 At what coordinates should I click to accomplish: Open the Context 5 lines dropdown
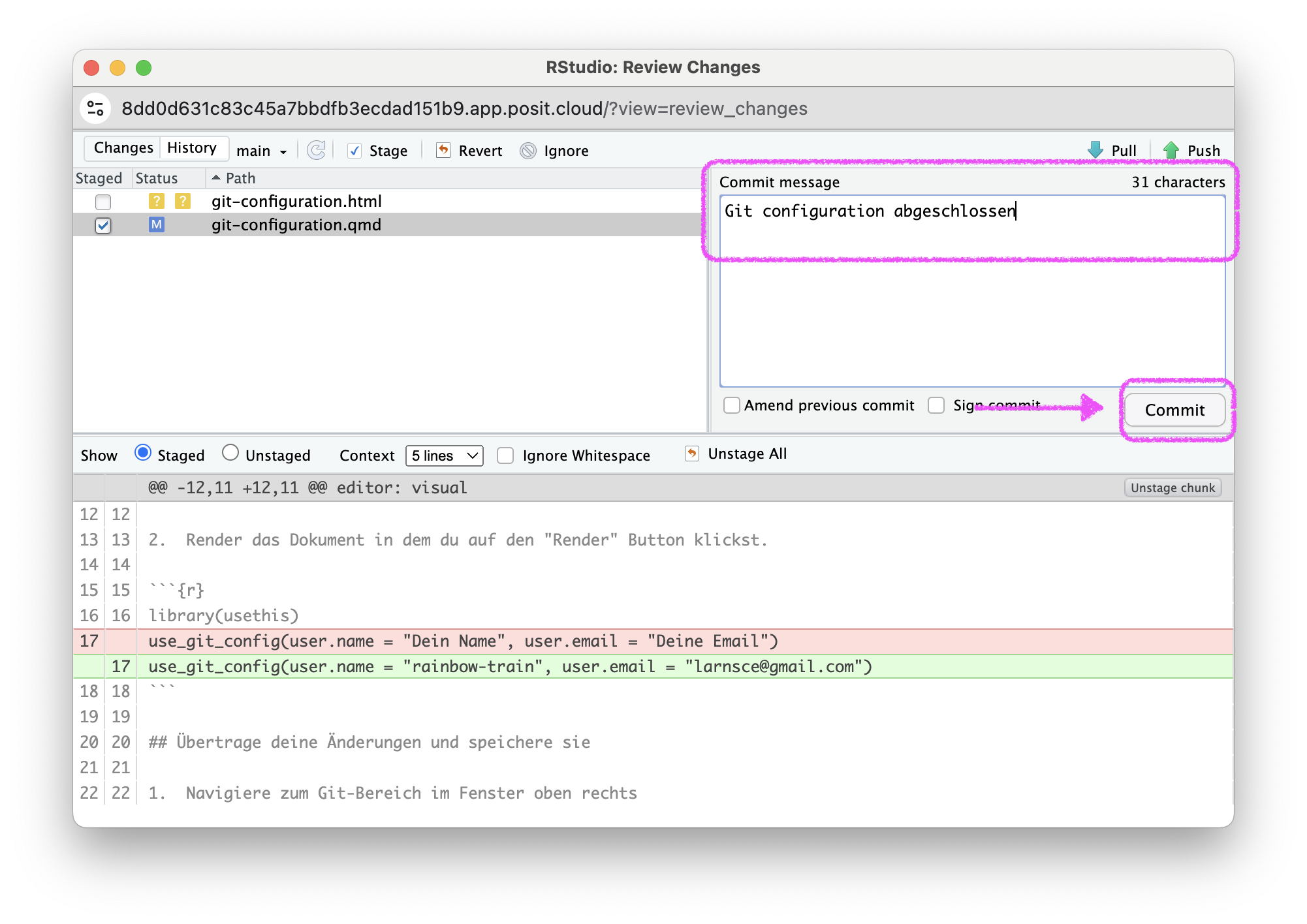(444, 455)
